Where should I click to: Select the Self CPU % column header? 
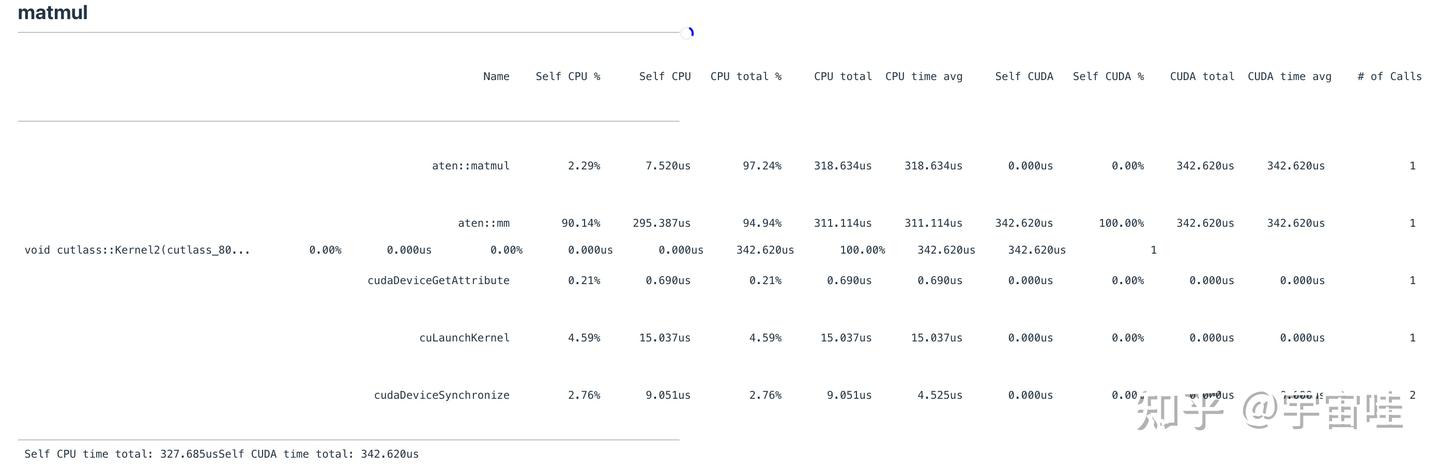(567, 76)
